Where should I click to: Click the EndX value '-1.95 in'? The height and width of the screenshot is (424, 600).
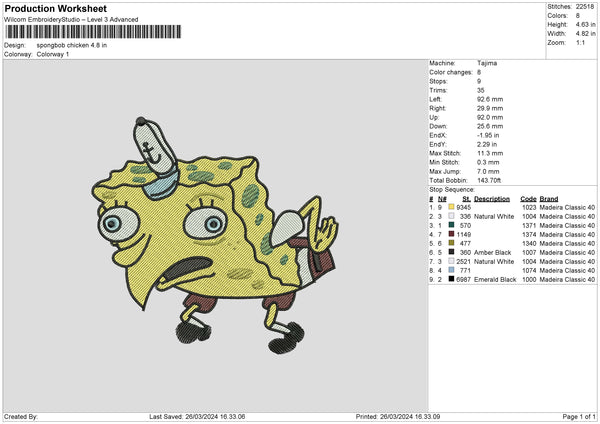pyautogui.click(x=488, y=135)
